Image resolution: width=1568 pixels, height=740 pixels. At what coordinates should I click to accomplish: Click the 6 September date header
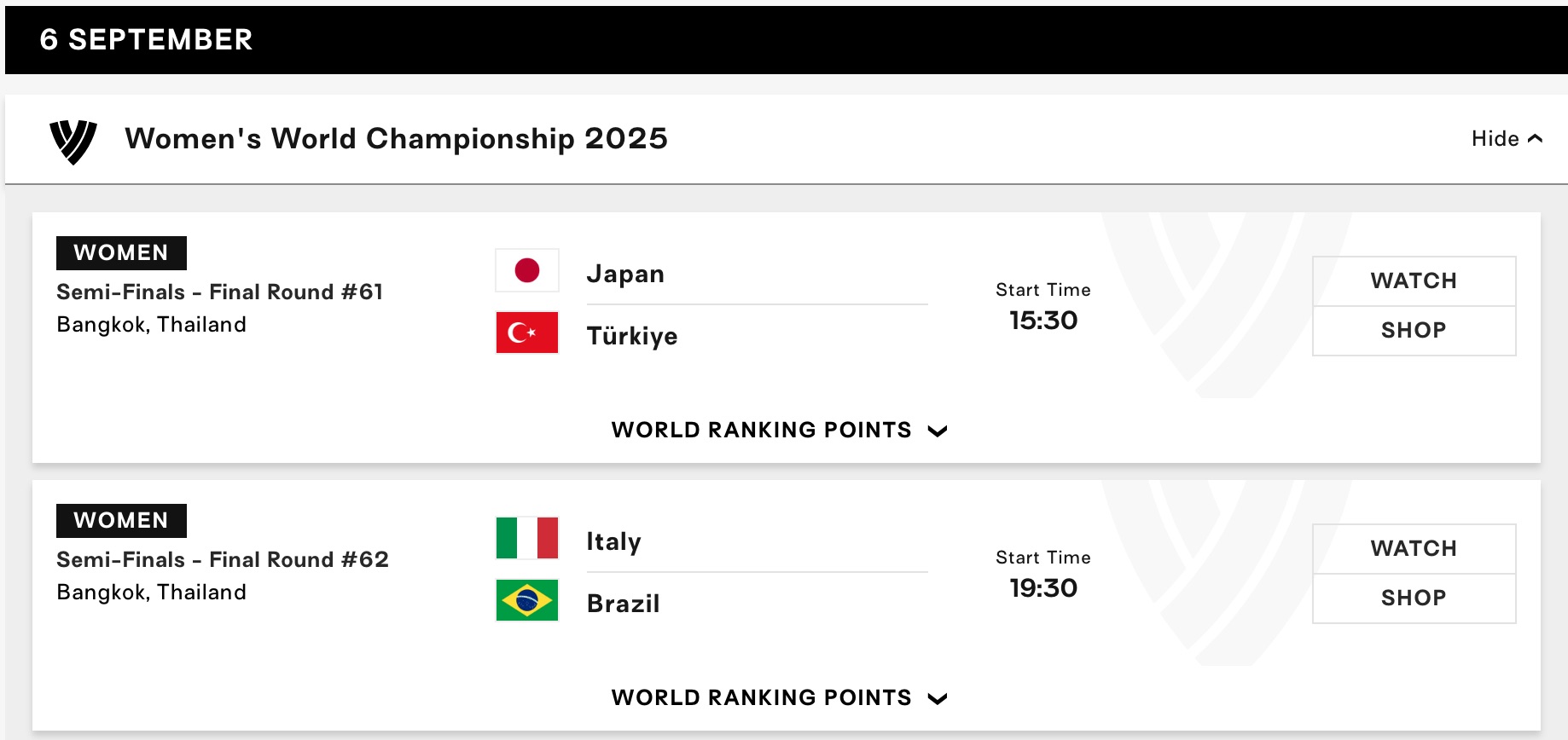click(x=146, y=39)
